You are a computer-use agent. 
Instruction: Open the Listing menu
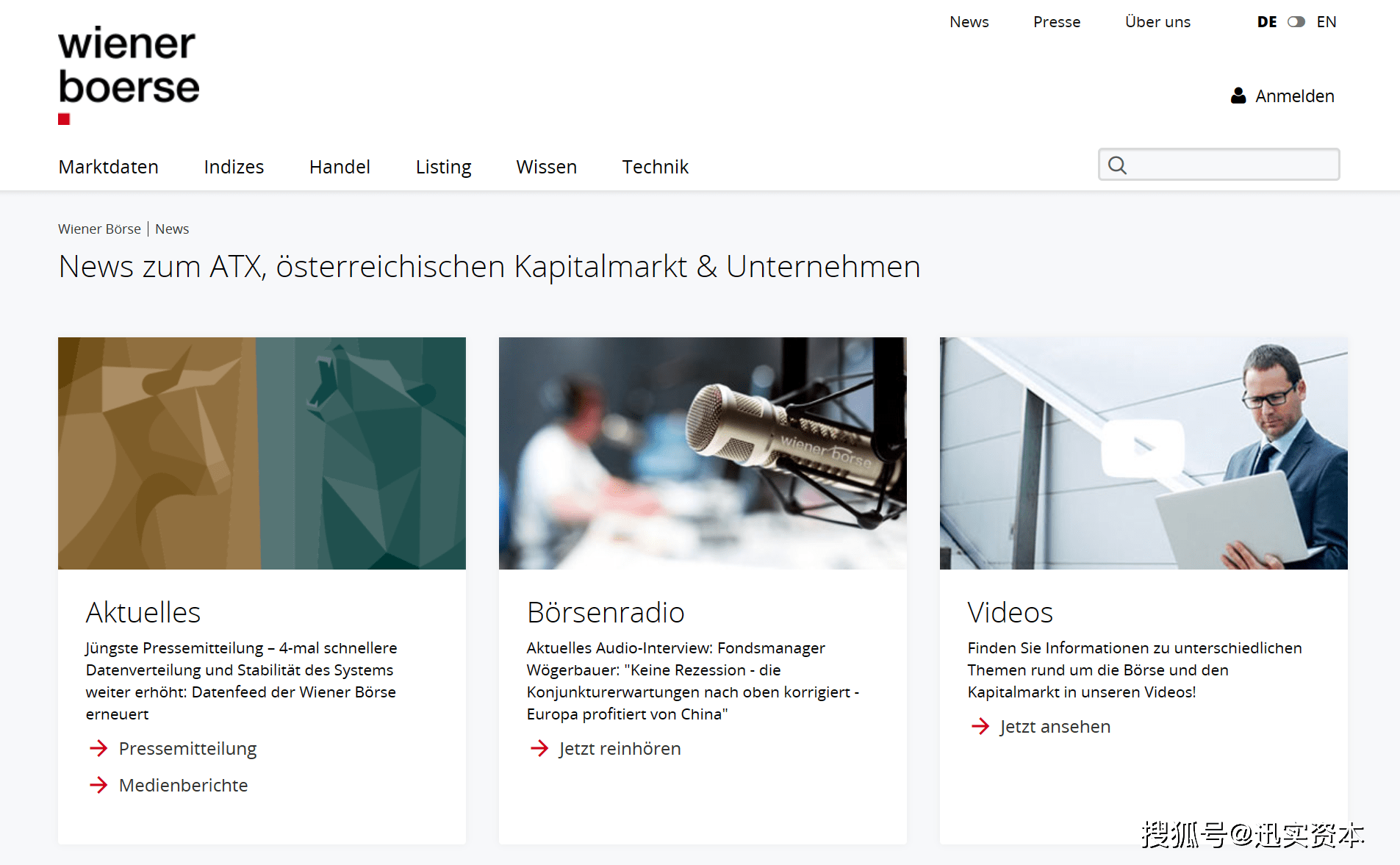point(443,167)
